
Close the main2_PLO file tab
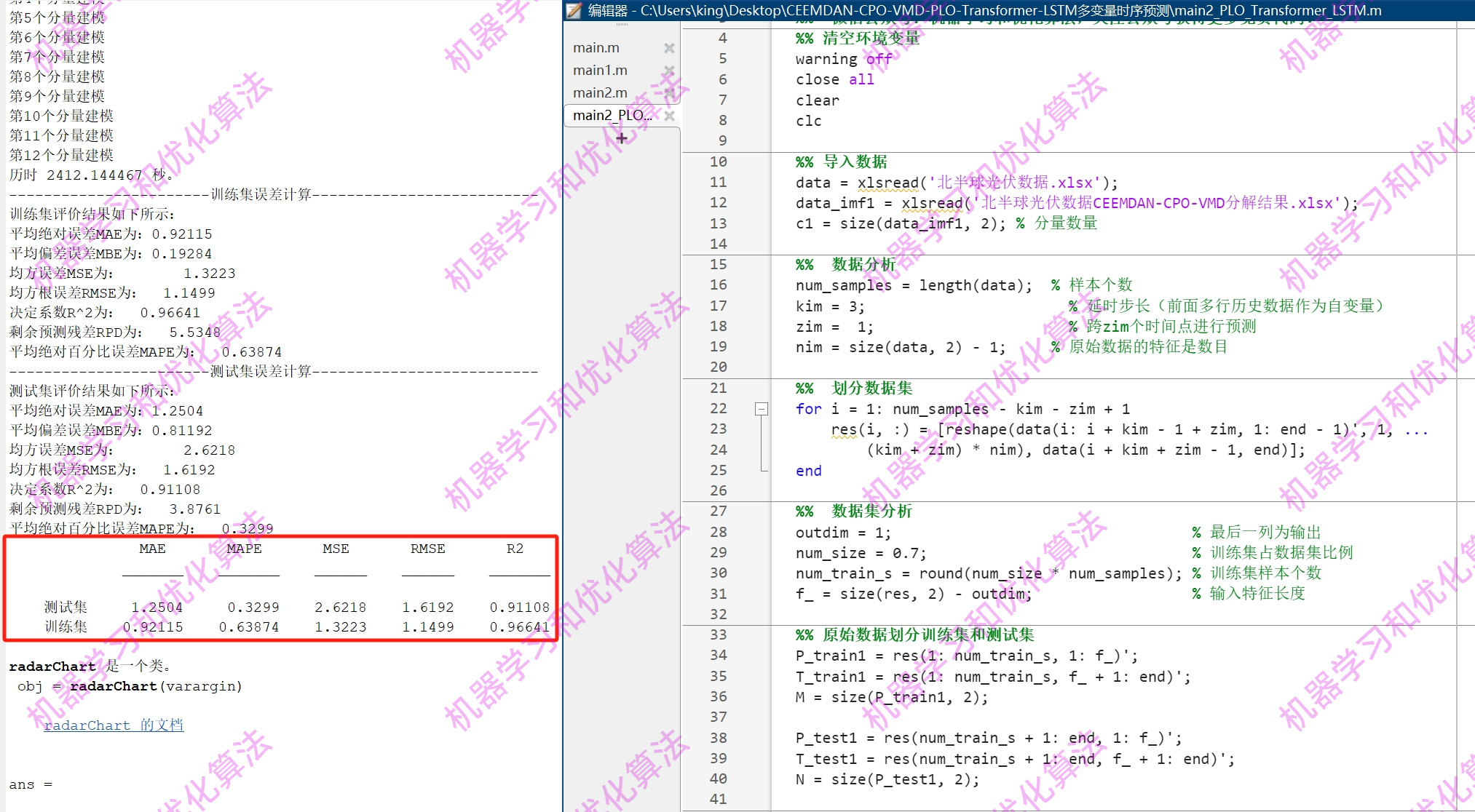pos(669,116)
